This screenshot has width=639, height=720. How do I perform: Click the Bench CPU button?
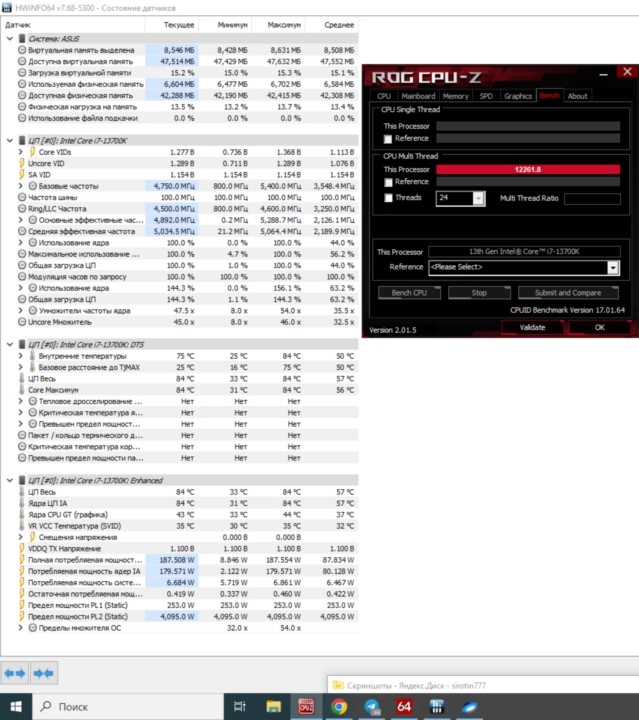tap(409, 292)
